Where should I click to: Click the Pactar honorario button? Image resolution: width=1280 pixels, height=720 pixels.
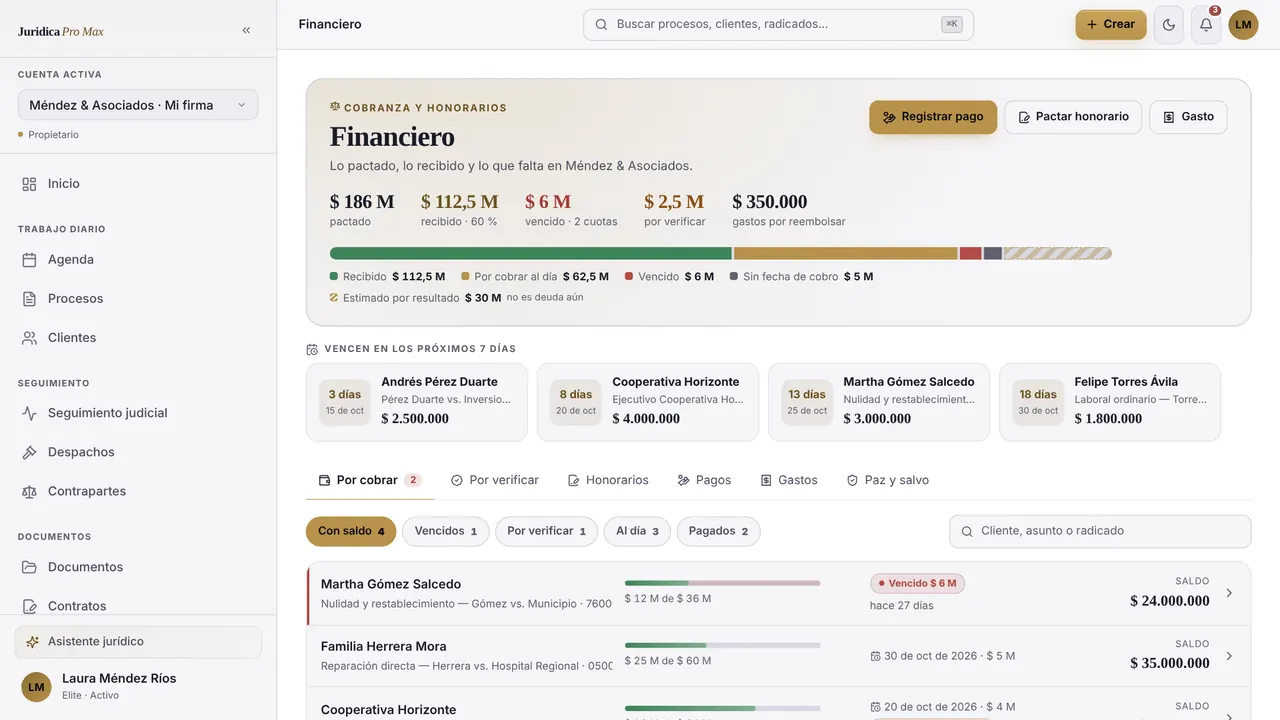1074,117
